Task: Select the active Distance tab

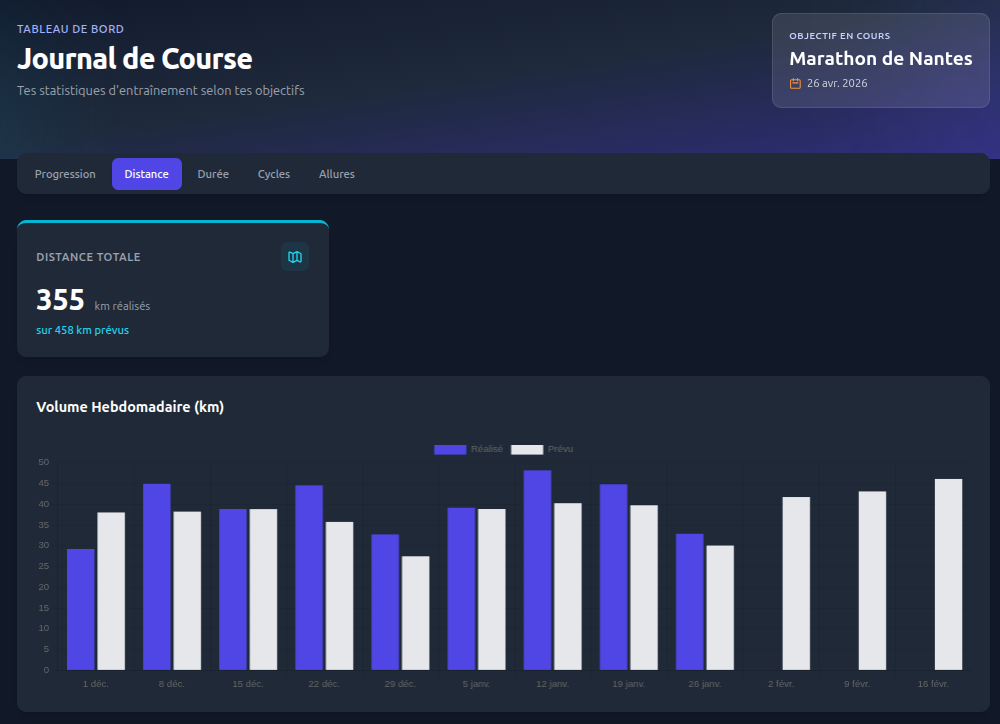Action: pos(146,174)
